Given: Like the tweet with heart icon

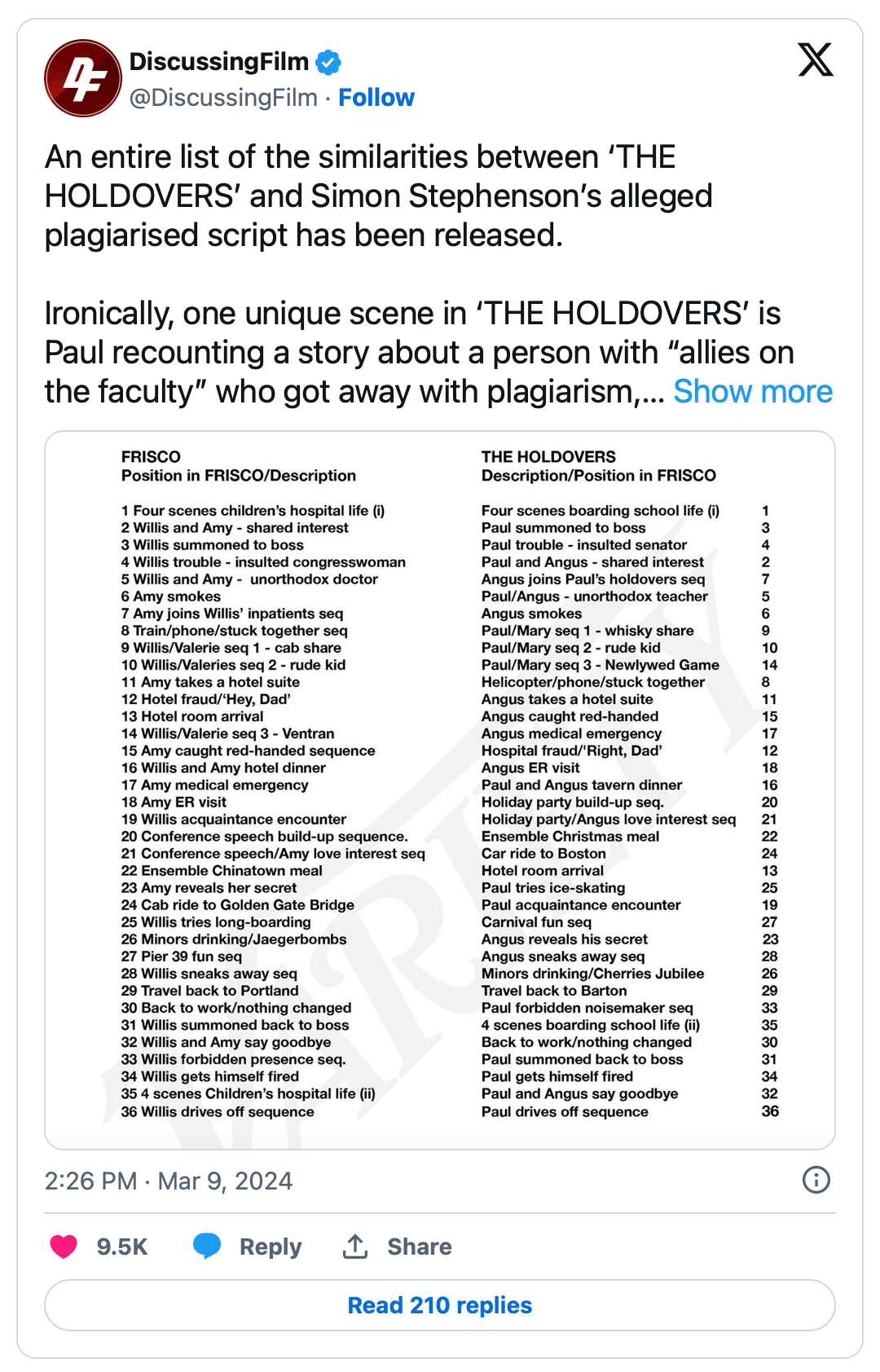Looking at the screenshot, I should click(x=64, y=1247).
